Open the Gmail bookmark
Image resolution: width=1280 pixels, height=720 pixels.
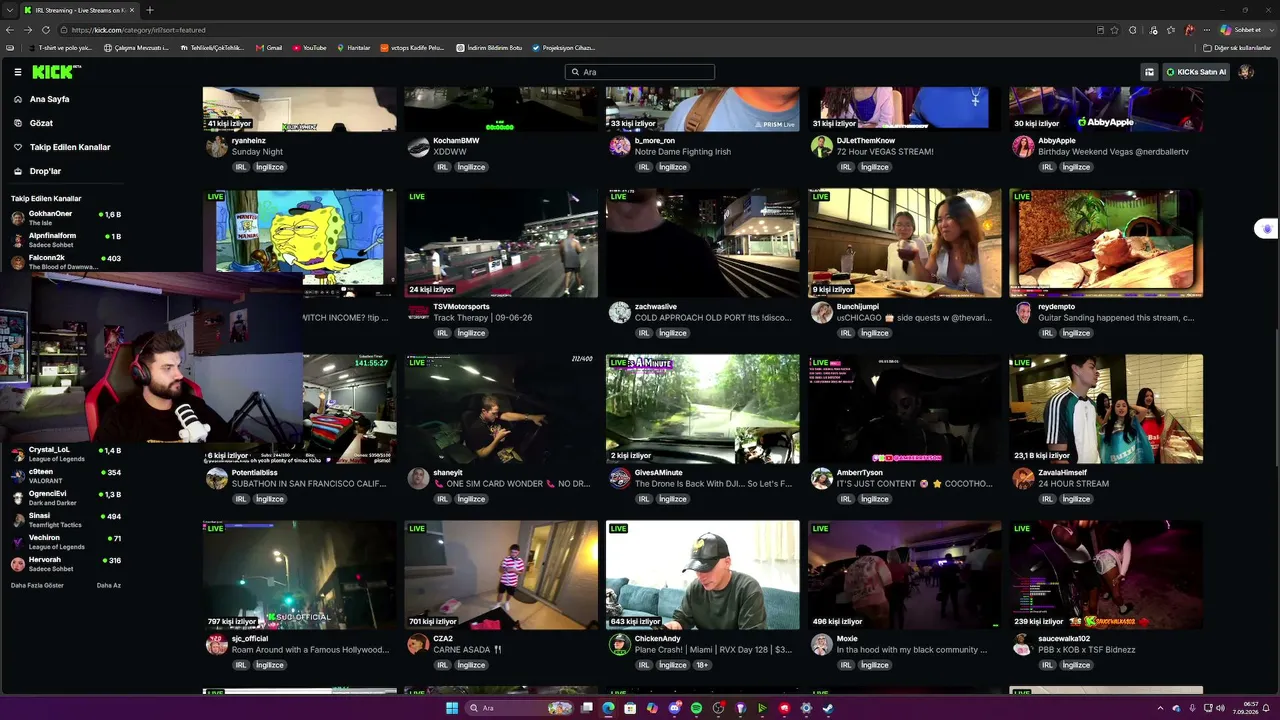point(269,48)
